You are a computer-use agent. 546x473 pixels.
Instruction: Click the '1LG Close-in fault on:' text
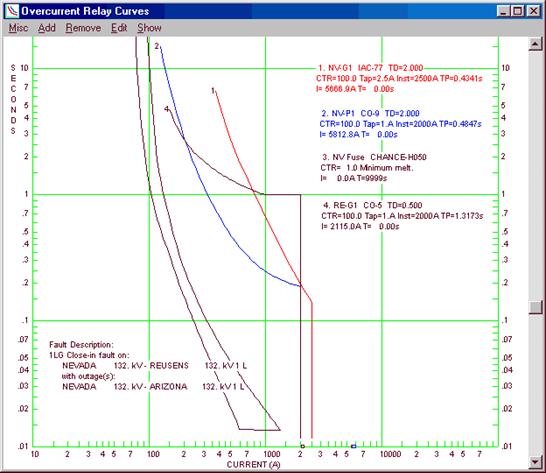89,355
